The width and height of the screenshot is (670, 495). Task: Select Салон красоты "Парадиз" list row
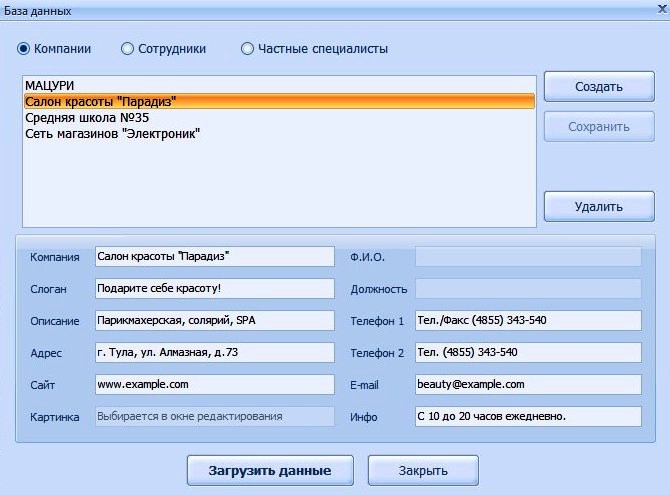[x=279, y=102]
